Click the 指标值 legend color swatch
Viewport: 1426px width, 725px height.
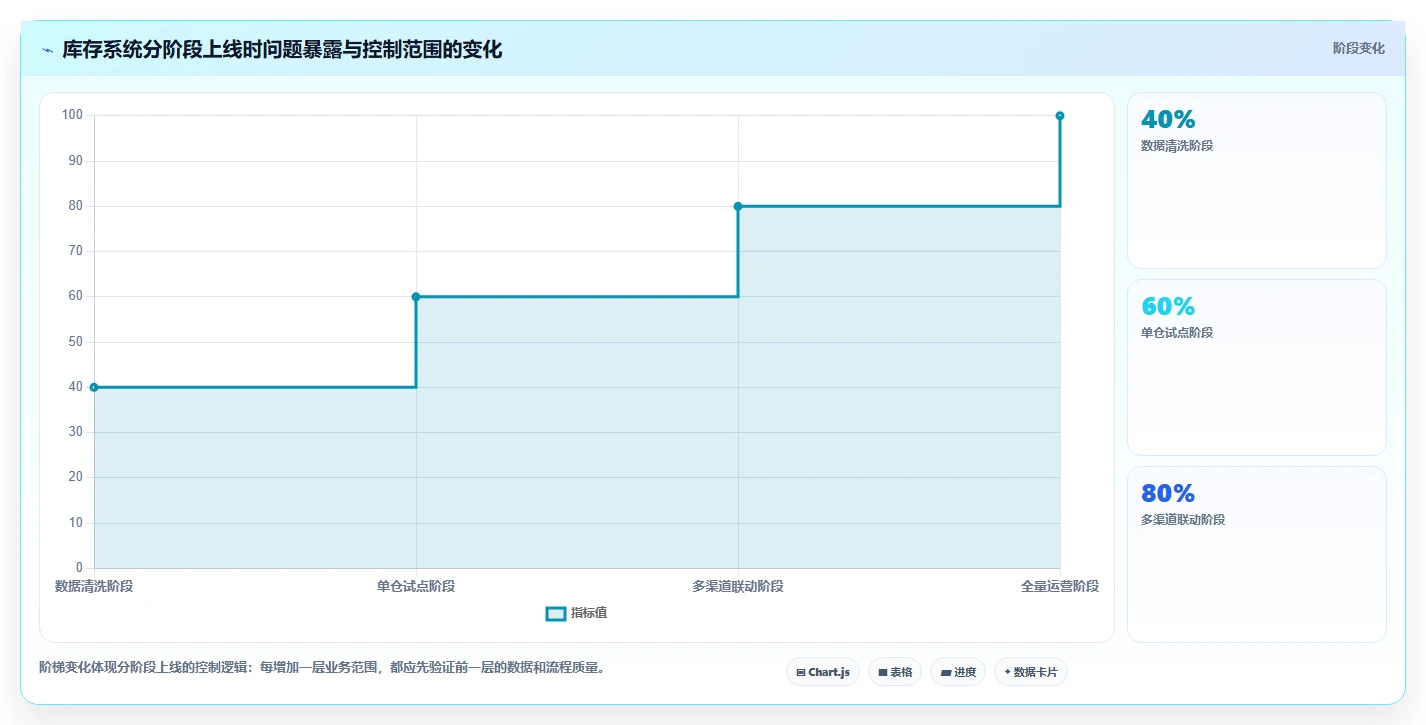556,613
